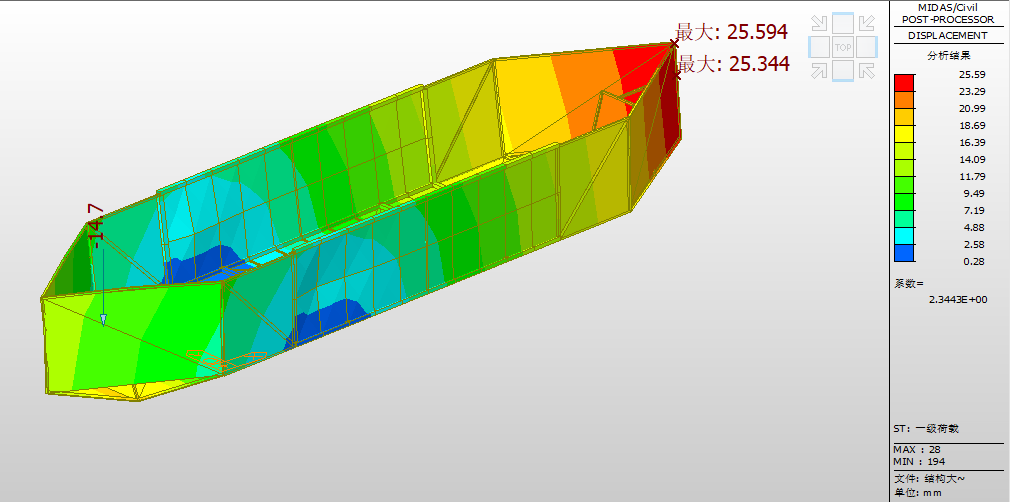The image size is (1012, 502).
Task: Click the -14.7 dimension annotation
Action: coord(96,225)
